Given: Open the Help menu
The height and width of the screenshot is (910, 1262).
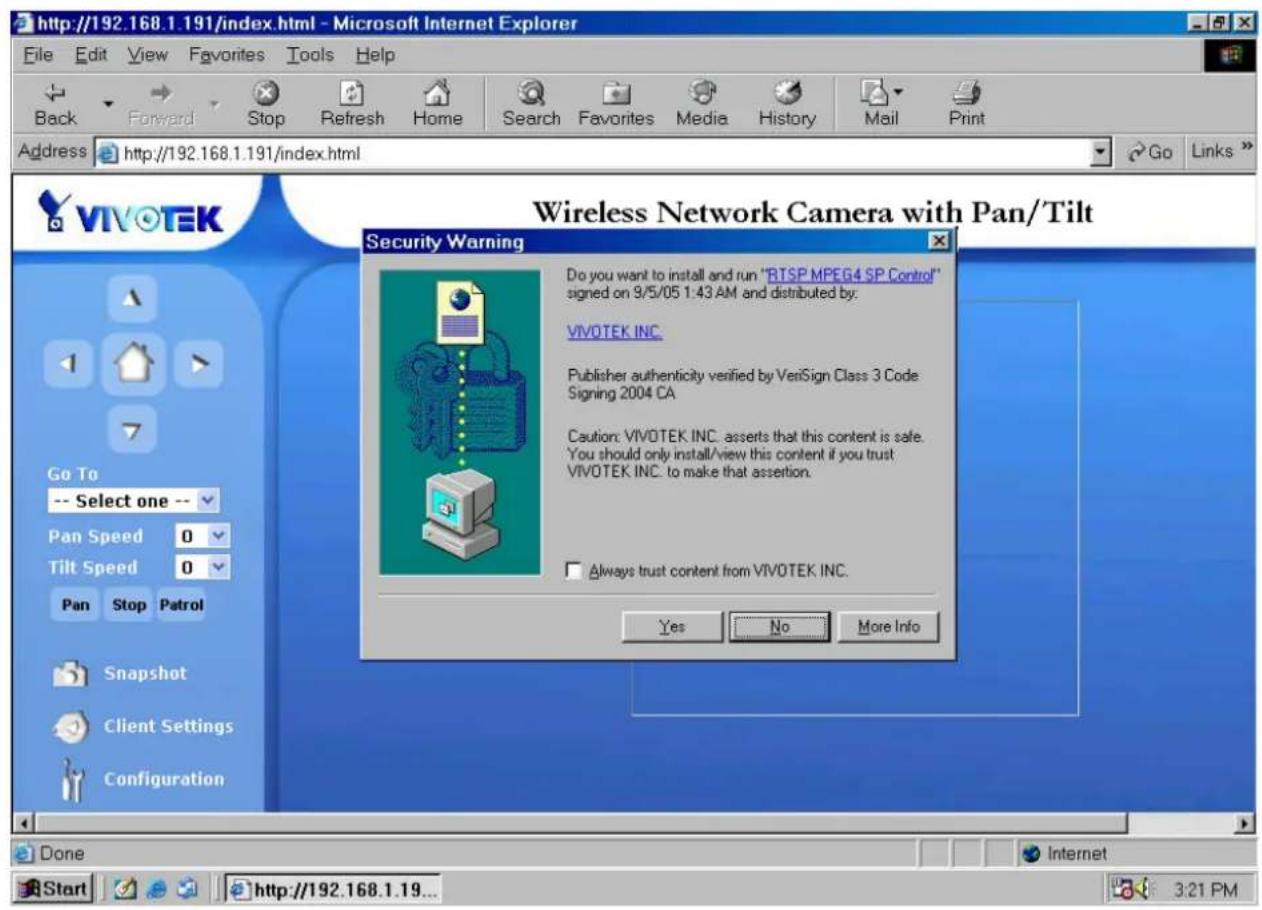Looking at the screenshot, I should tap(375, 56).
